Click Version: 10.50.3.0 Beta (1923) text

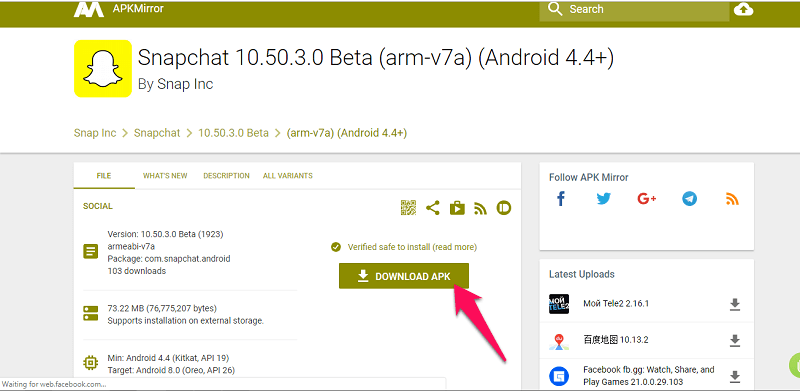(165, 234)
